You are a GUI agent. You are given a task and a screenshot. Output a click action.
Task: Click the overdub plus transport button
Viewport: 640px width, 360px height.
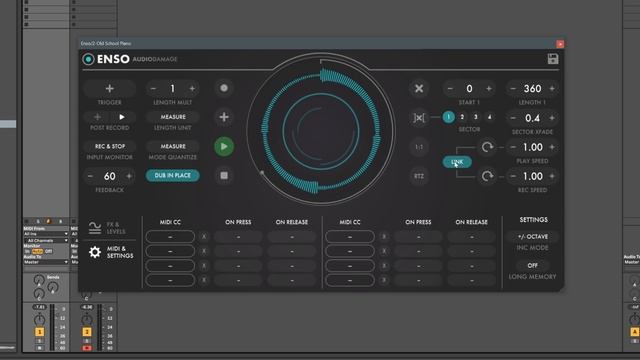point(224,117)
